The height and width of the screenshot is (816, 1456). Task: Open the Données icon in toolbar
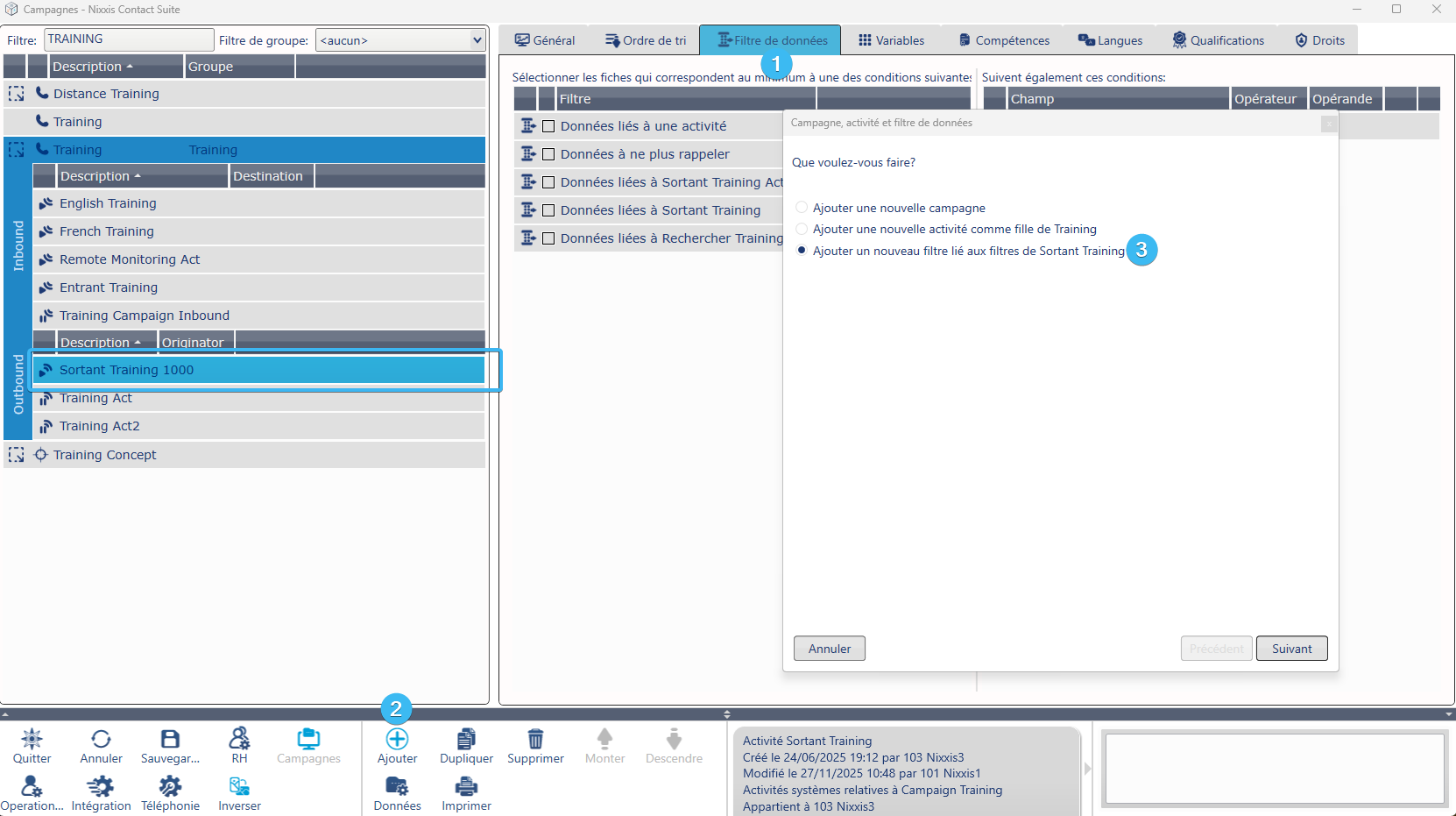point(397,786)
